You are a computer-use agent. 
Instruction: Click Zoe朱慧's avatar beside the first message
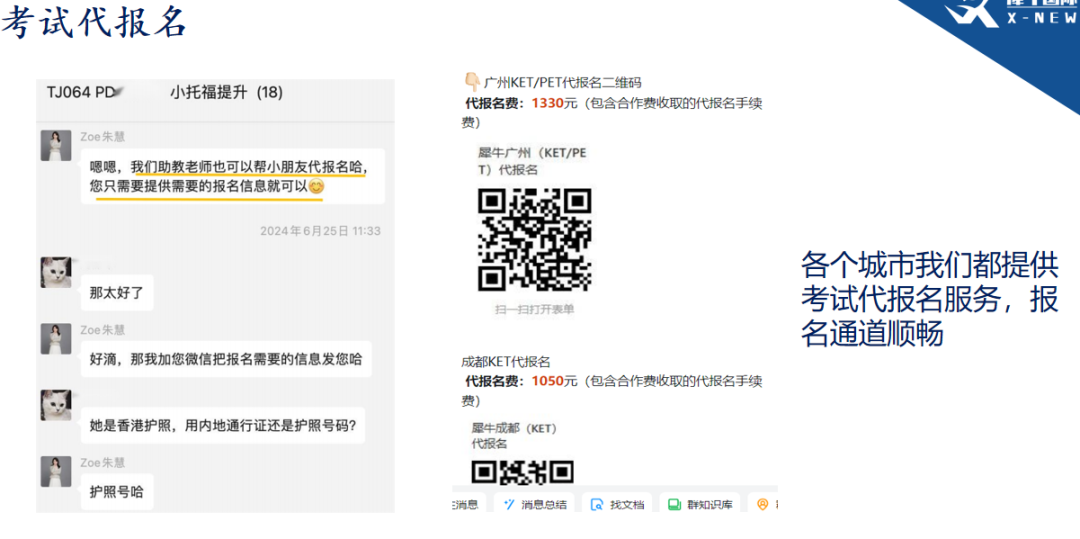55,145
